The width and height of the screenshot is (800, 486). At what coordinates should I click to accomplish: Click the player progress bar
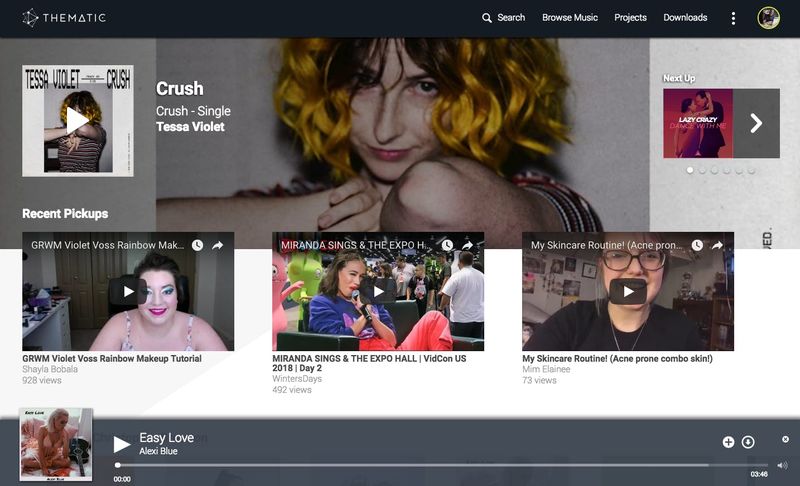(442, 465)
